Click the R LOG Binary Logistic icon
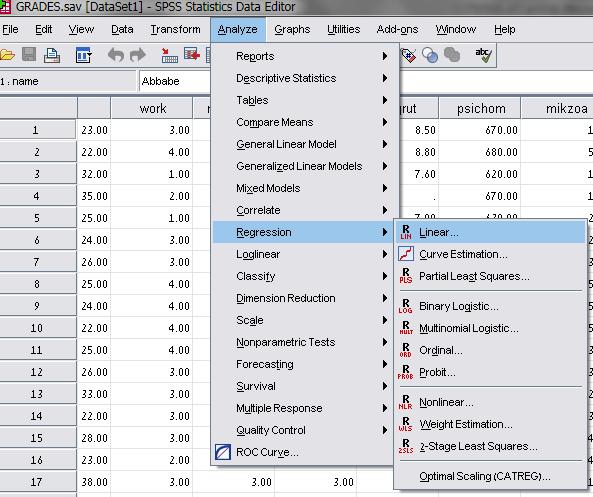This screenshot has width=593, height=497. pyautogui.click(x=405, y=306)
